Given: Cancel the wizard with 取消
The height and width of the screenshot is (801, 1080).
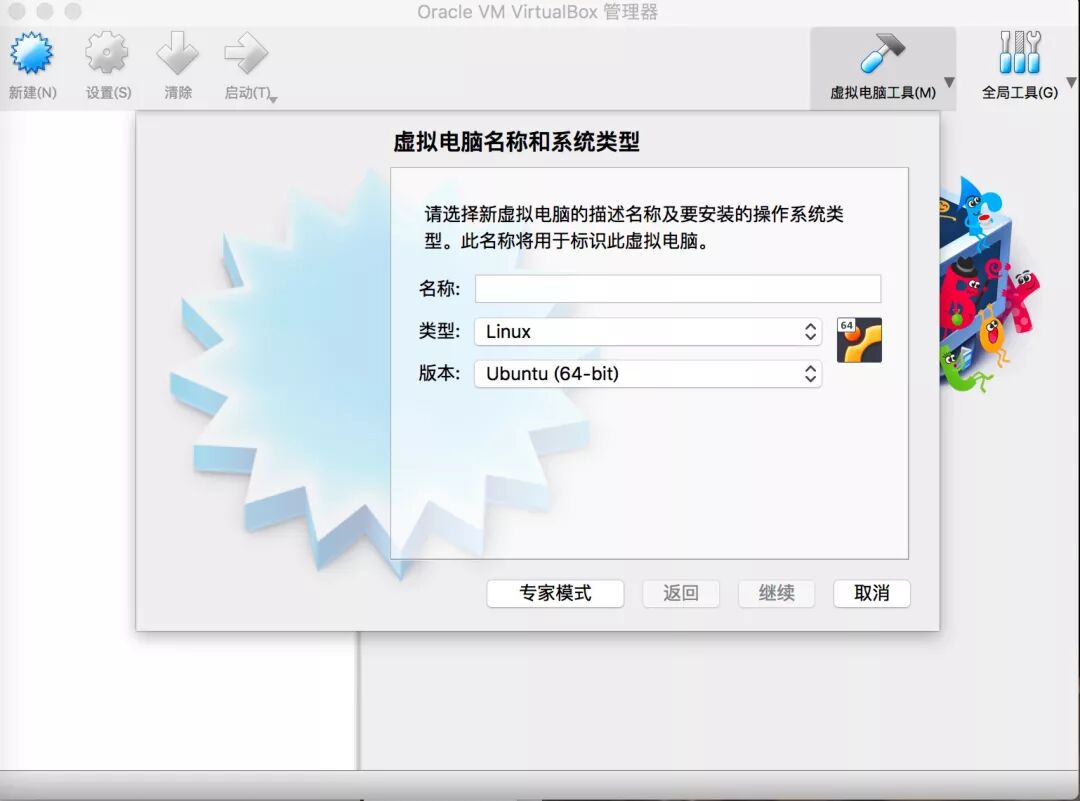Looking at the screenshot, I should (871, 593).
